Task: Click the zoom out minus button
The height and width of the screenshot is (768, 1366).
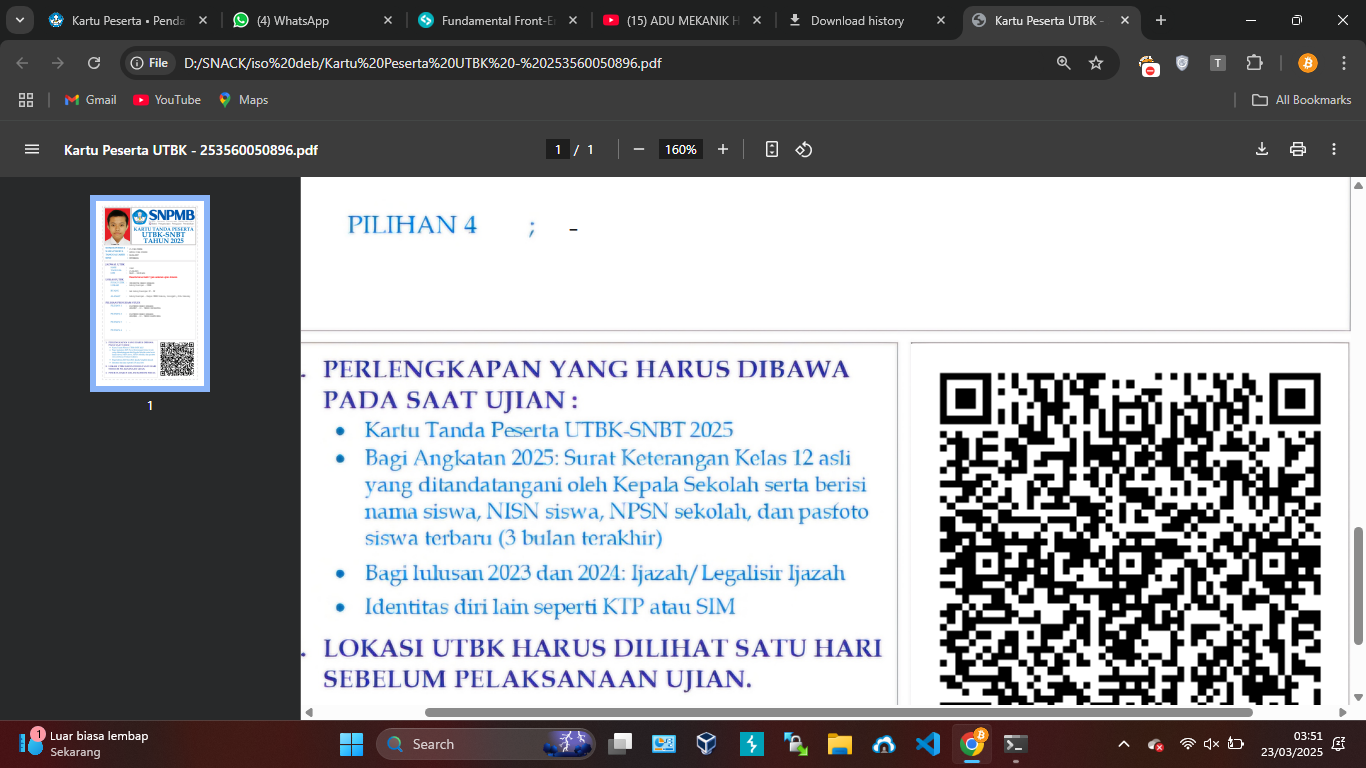Action: (x=638, y=149)
